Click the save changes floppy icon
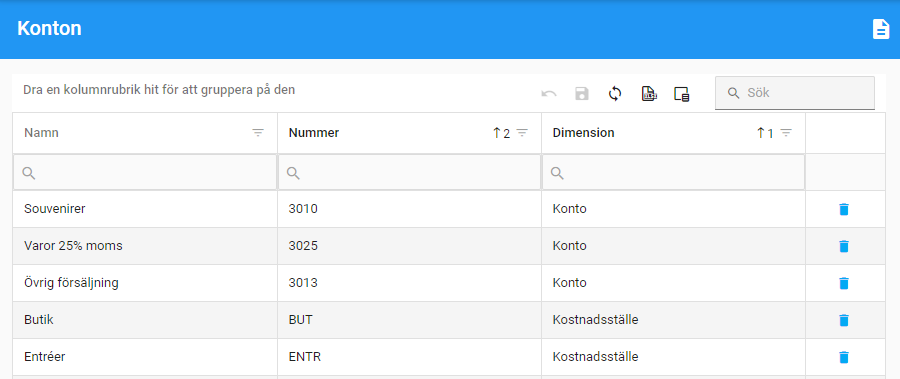Screen dimensions: 900x379 coord(582,94)
